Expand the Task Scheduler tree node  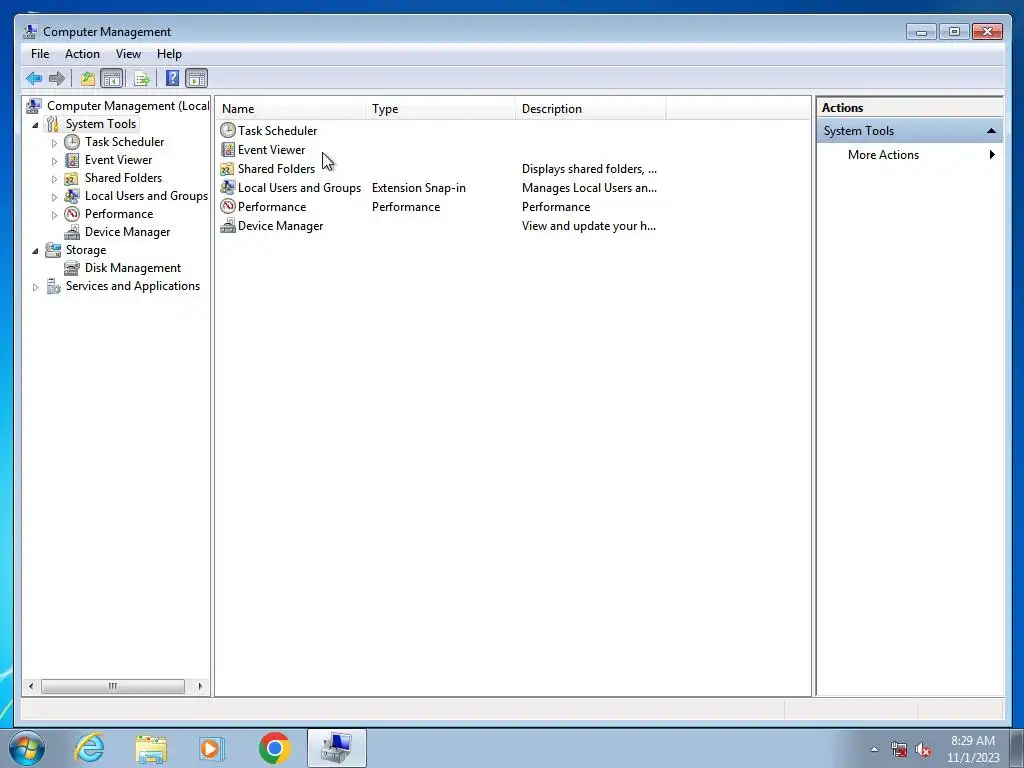54,142
